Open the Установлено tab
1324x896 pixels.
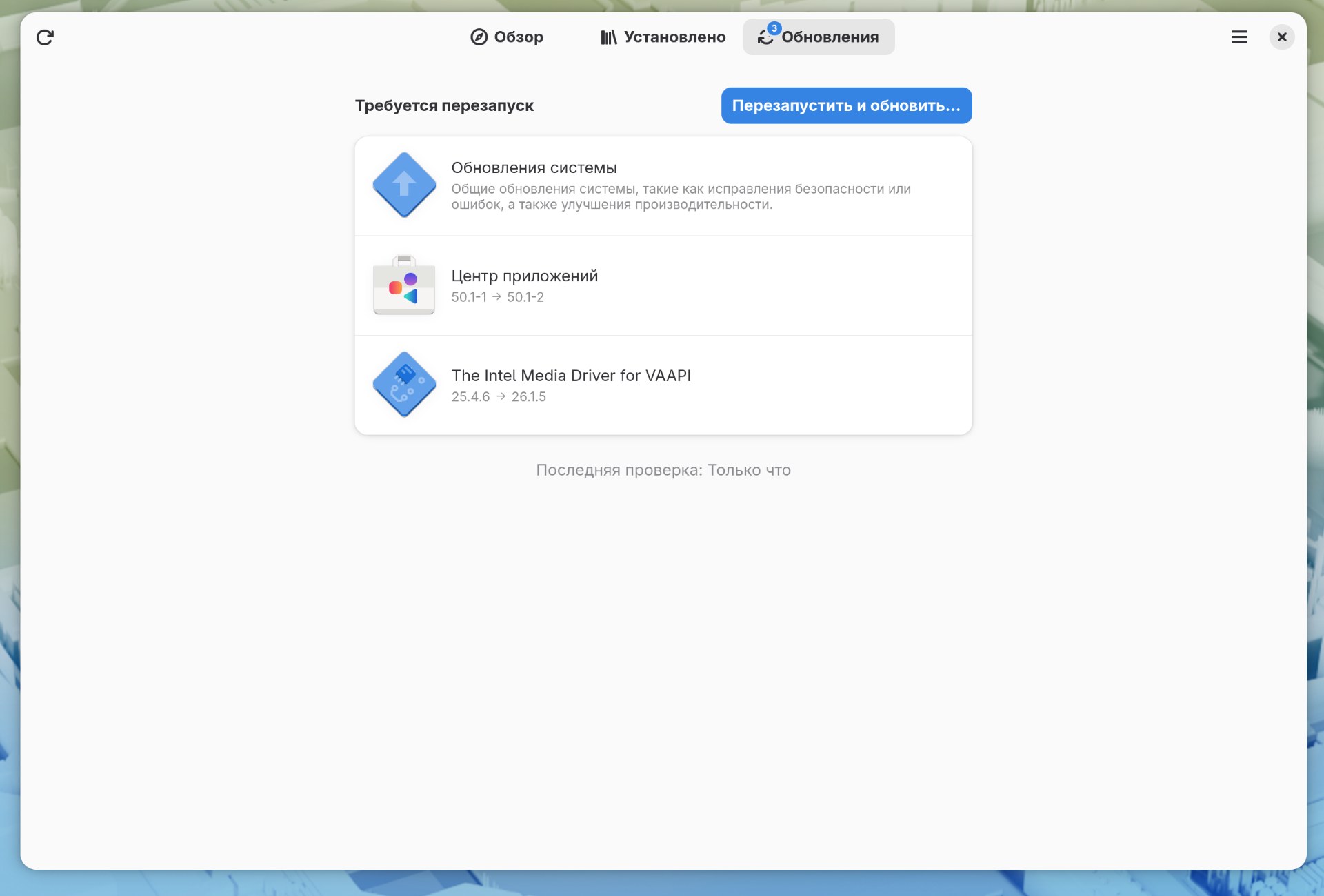click(x=663, y=37)
